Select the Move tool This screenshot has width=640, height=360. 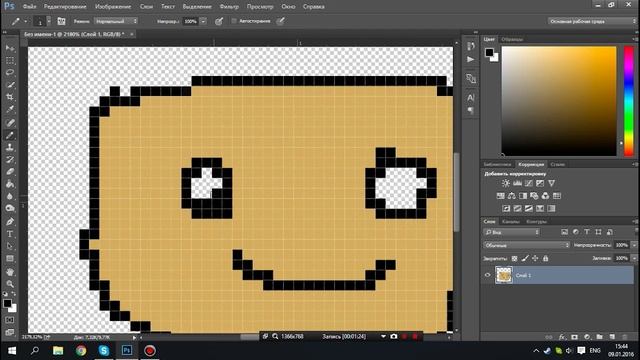pos(10,48)
